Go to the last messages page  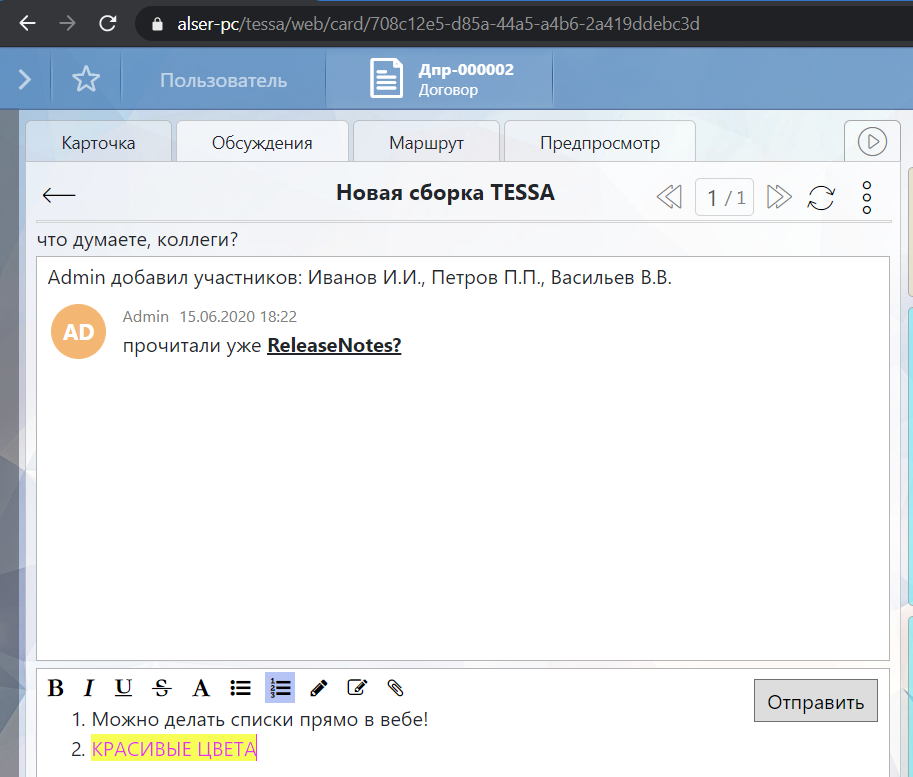click(779, 197)
